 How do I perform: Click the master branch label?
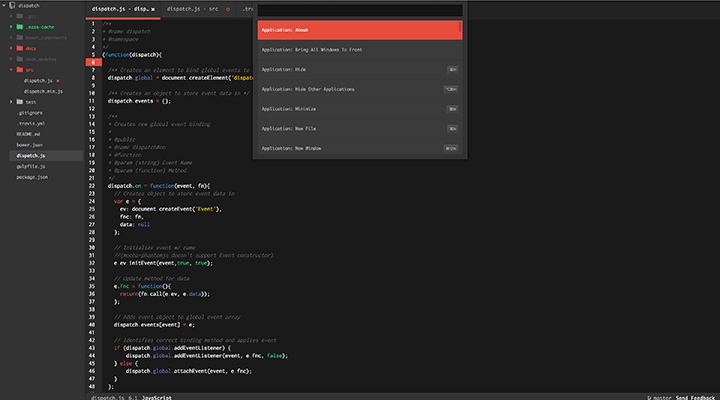point(662,398)
